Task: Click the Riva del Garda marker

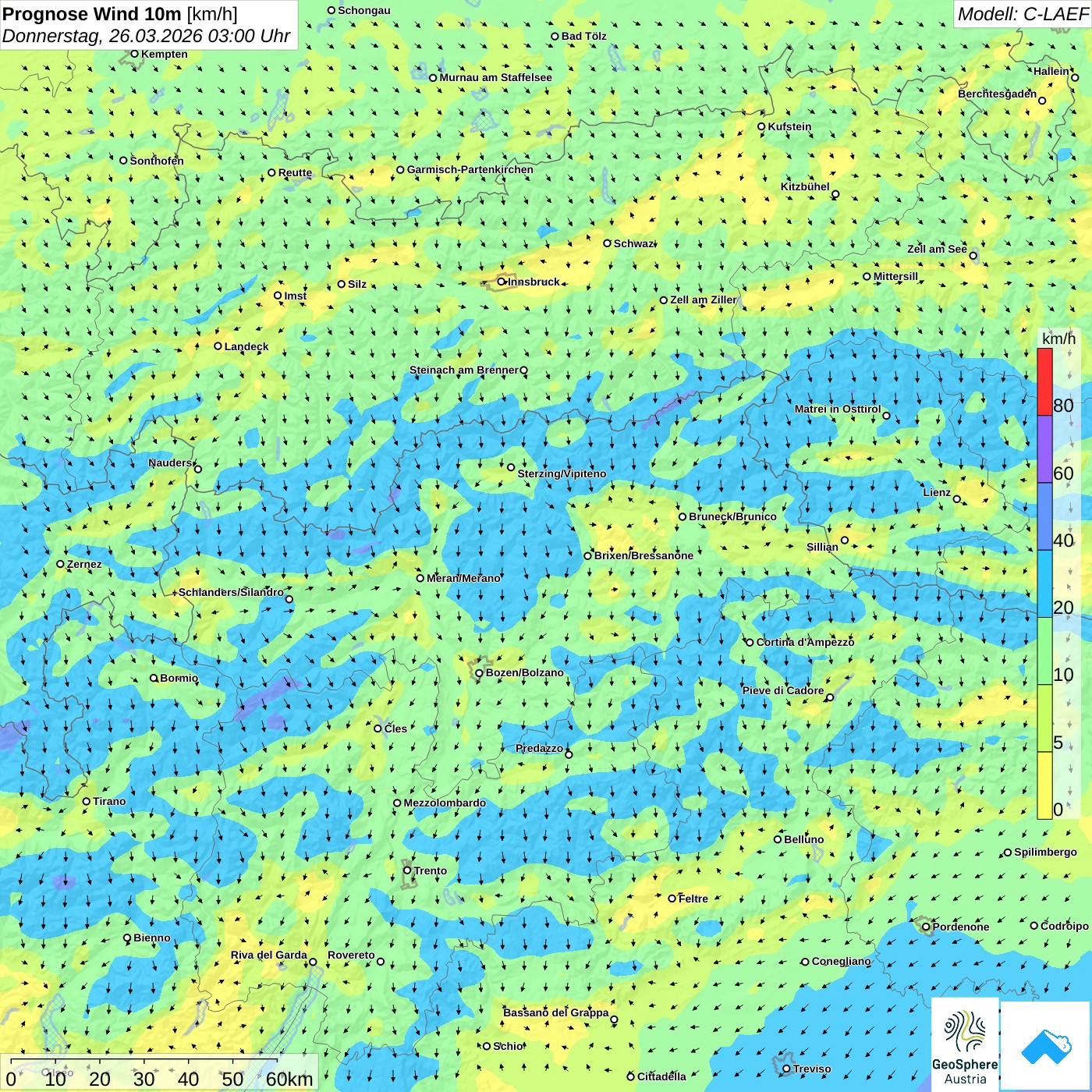Action: pyautogui.click(x=313, y=962)
